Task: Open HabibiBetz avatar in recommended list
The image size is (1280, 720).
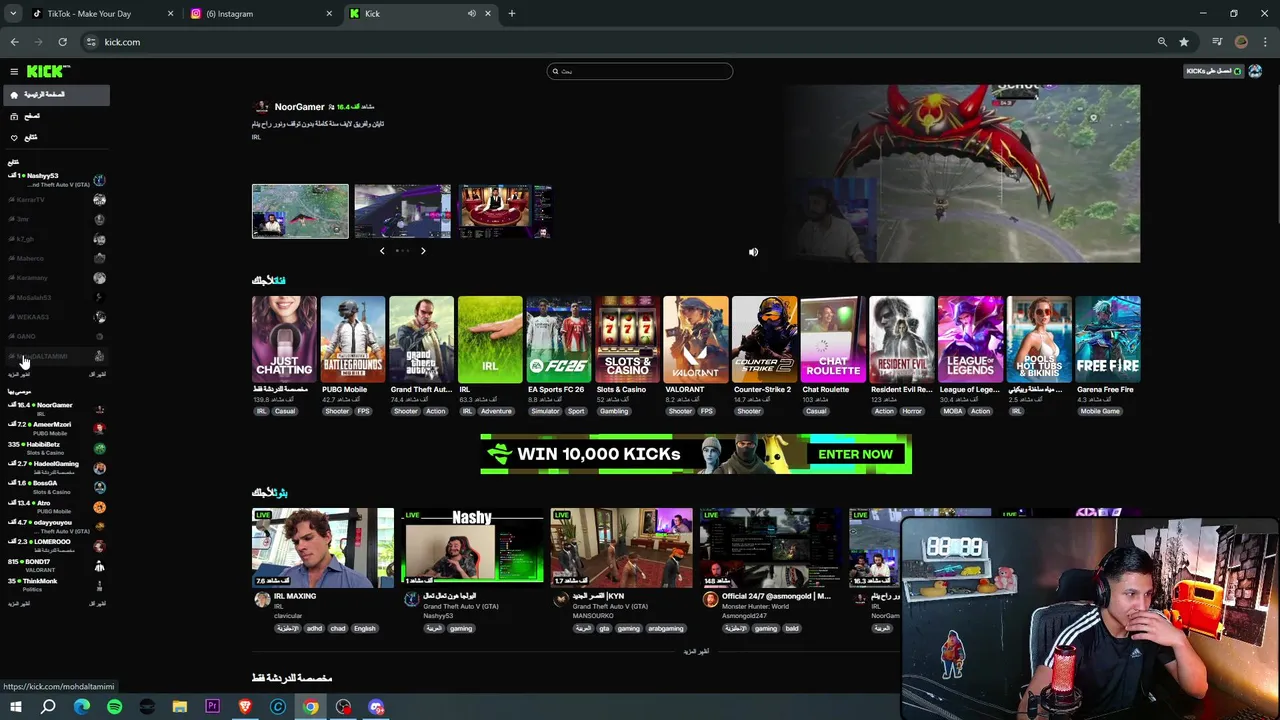Action: coord(99,448)
